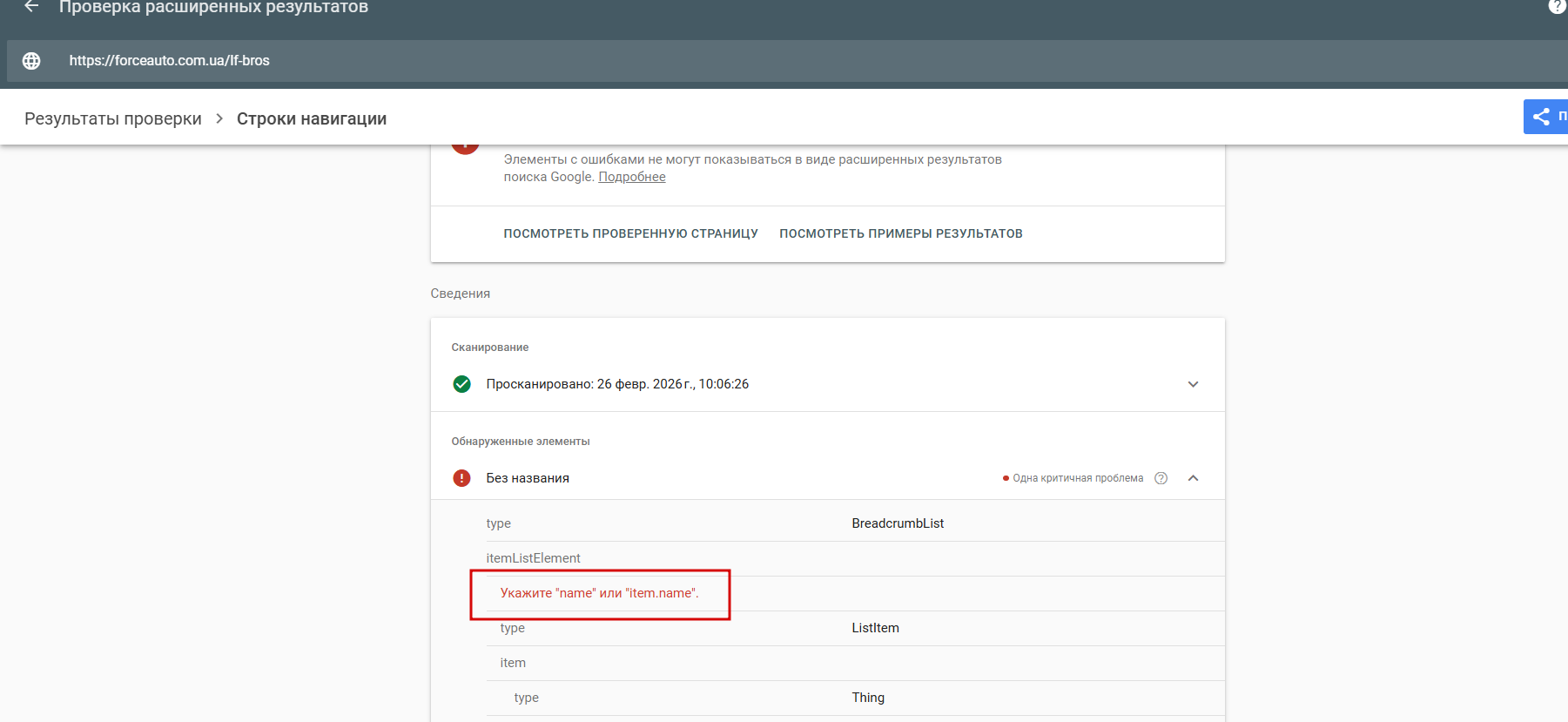
Task: Click the back arrow in the header
Action: (31, 6)
